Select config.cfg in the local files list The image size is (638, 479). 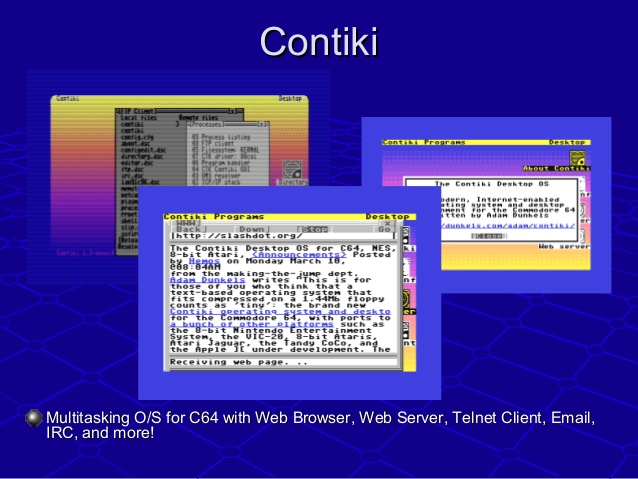coord(137,138)
